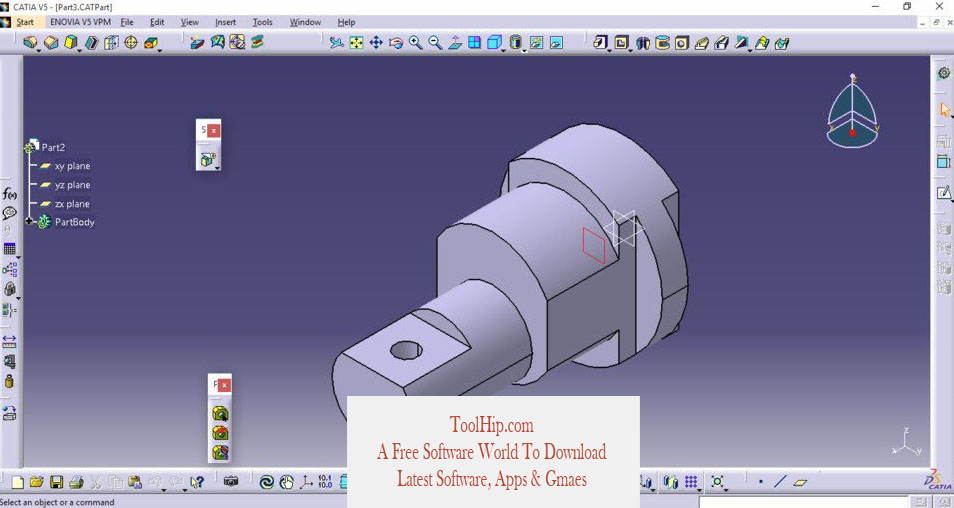Click the Formula f(x) icon

[x=10, y=194]
